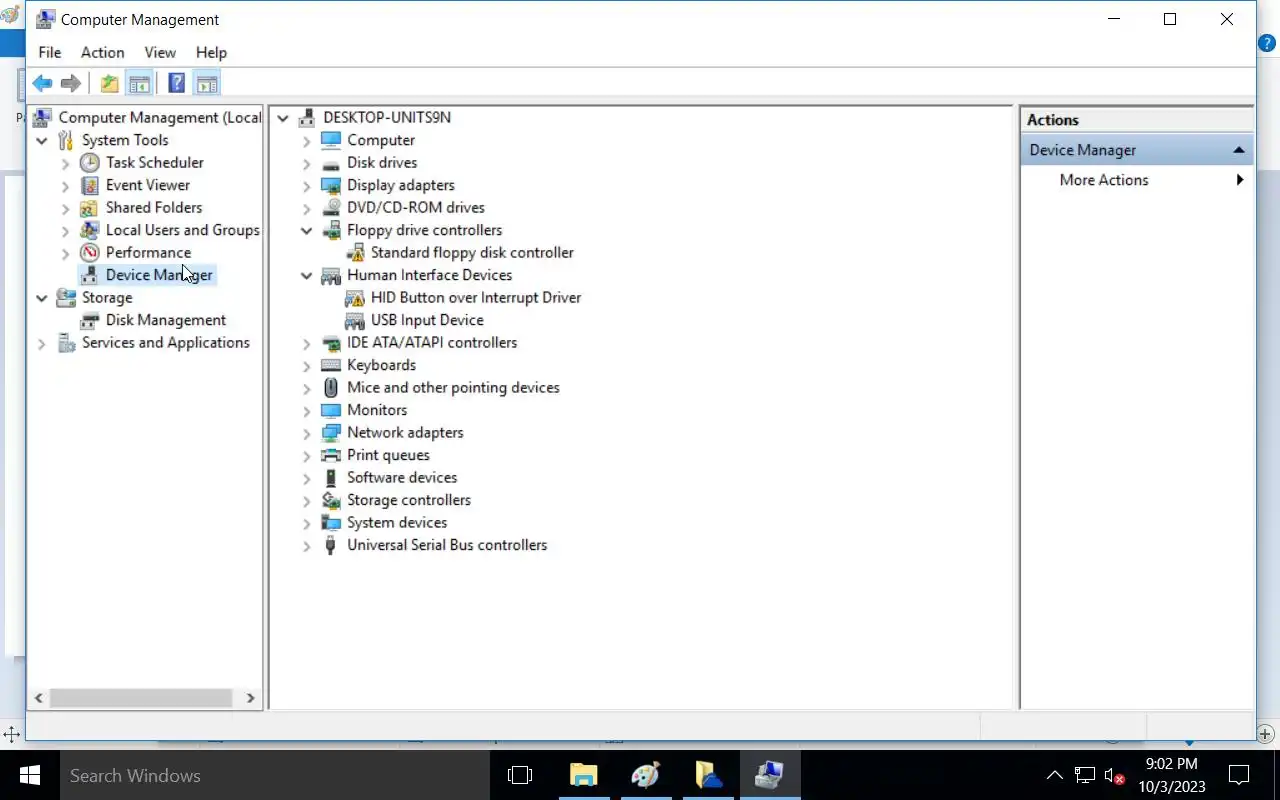Collapse the Human Interface Devices category
1280x800 pixels.
click(307, 275)
